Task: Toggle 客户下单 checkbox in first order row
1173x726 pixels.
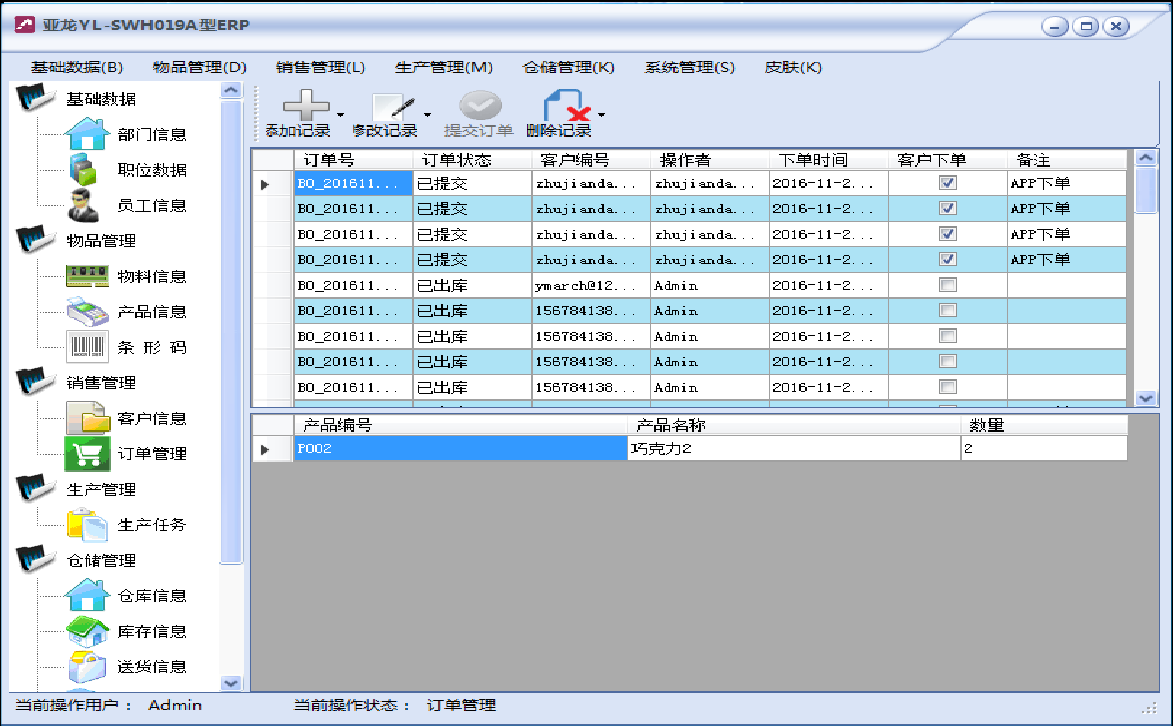Action: tap(948, 183)
